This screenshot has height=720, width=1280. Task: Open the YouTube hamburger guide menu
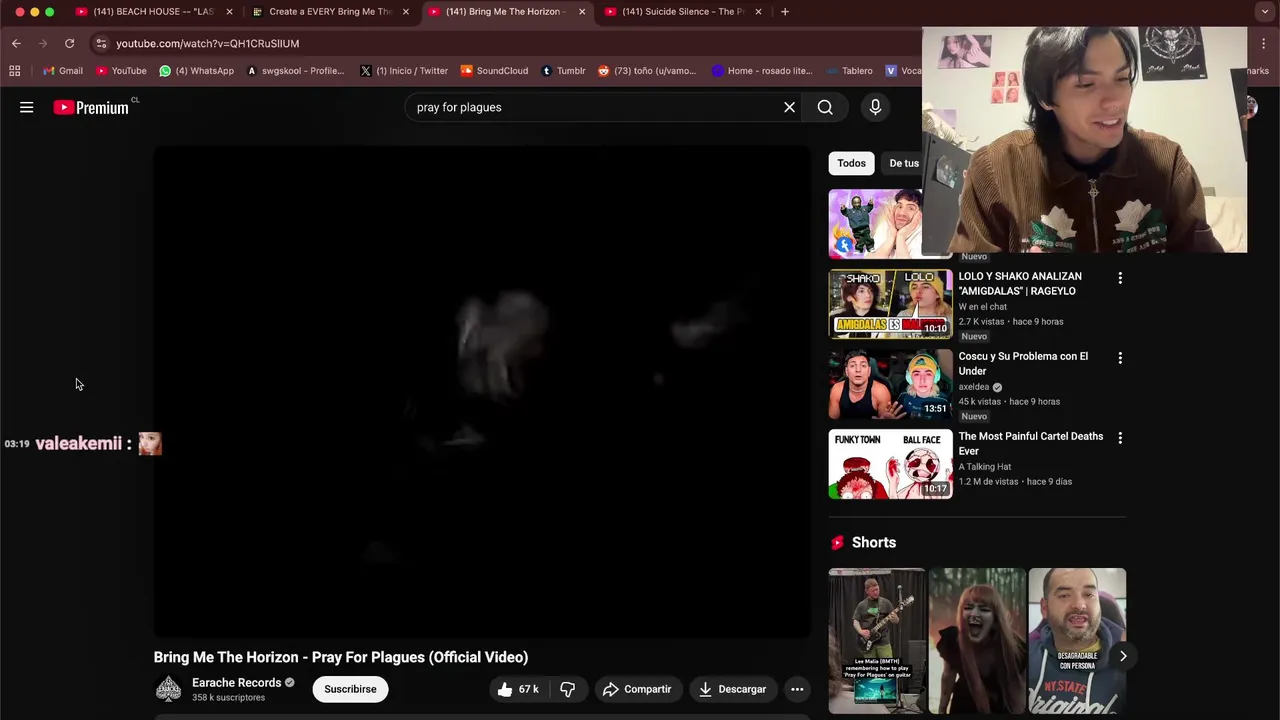coord(27,107)
